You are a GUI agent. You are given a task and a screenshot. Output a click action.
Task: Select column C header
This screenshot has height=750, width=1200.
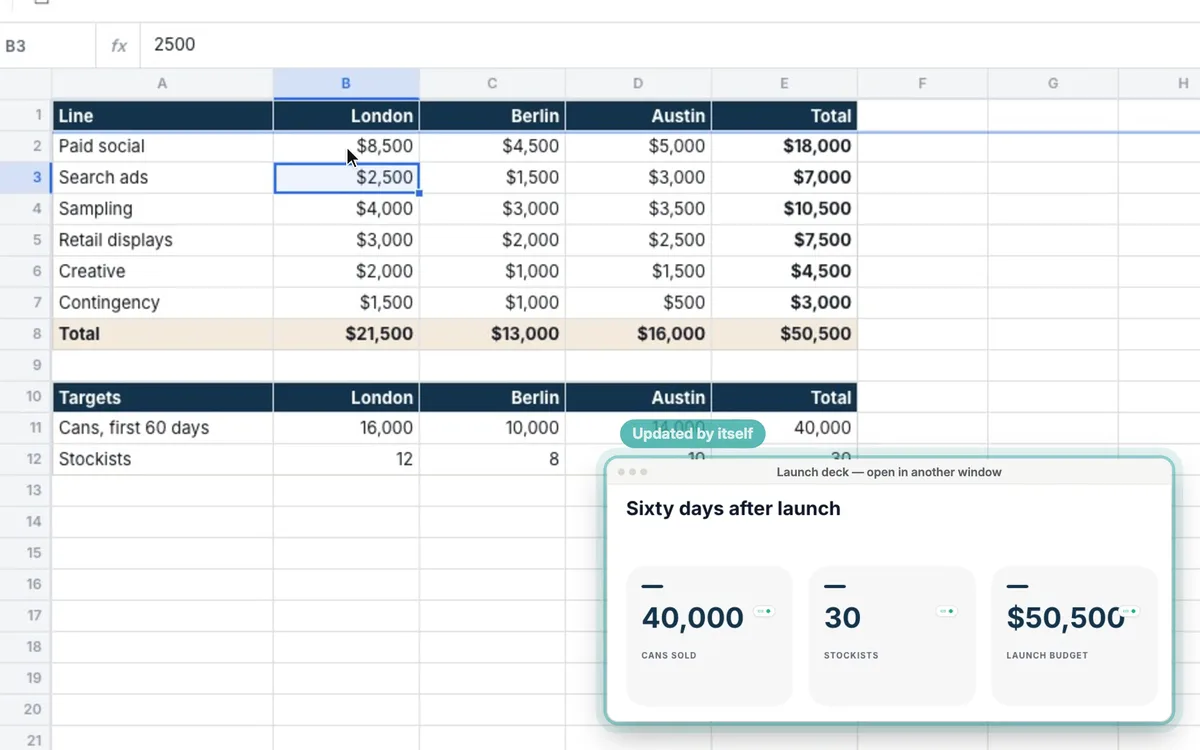click(492, 84)
